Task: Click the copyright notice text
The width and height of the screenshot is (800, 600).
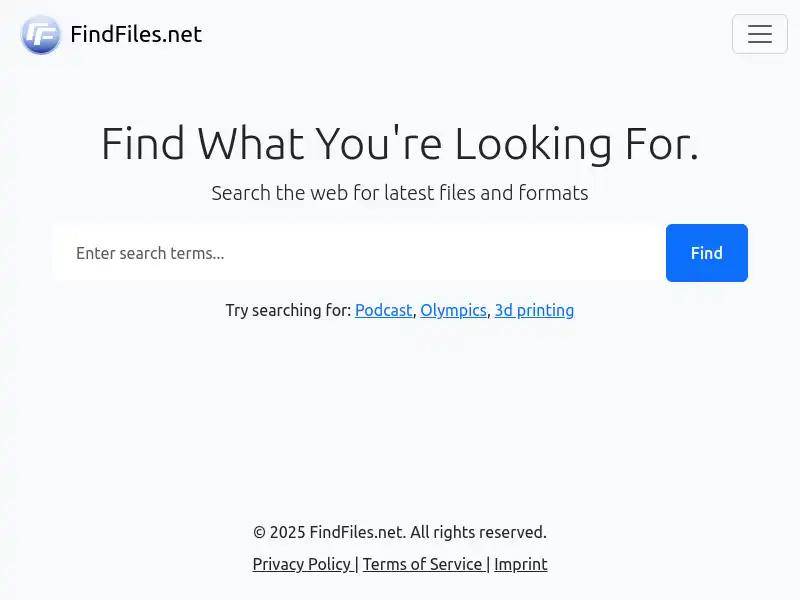Action: pyautogui.click(x=400, y=532)
